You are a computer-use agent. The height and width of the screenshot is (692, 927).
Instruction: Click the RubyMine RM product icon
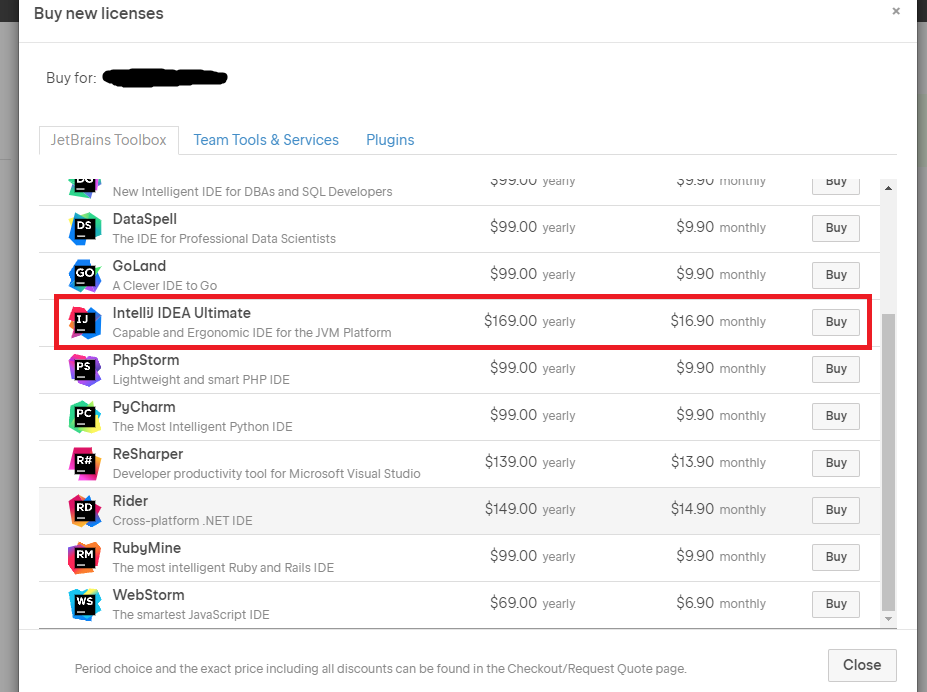coord(85,557)
